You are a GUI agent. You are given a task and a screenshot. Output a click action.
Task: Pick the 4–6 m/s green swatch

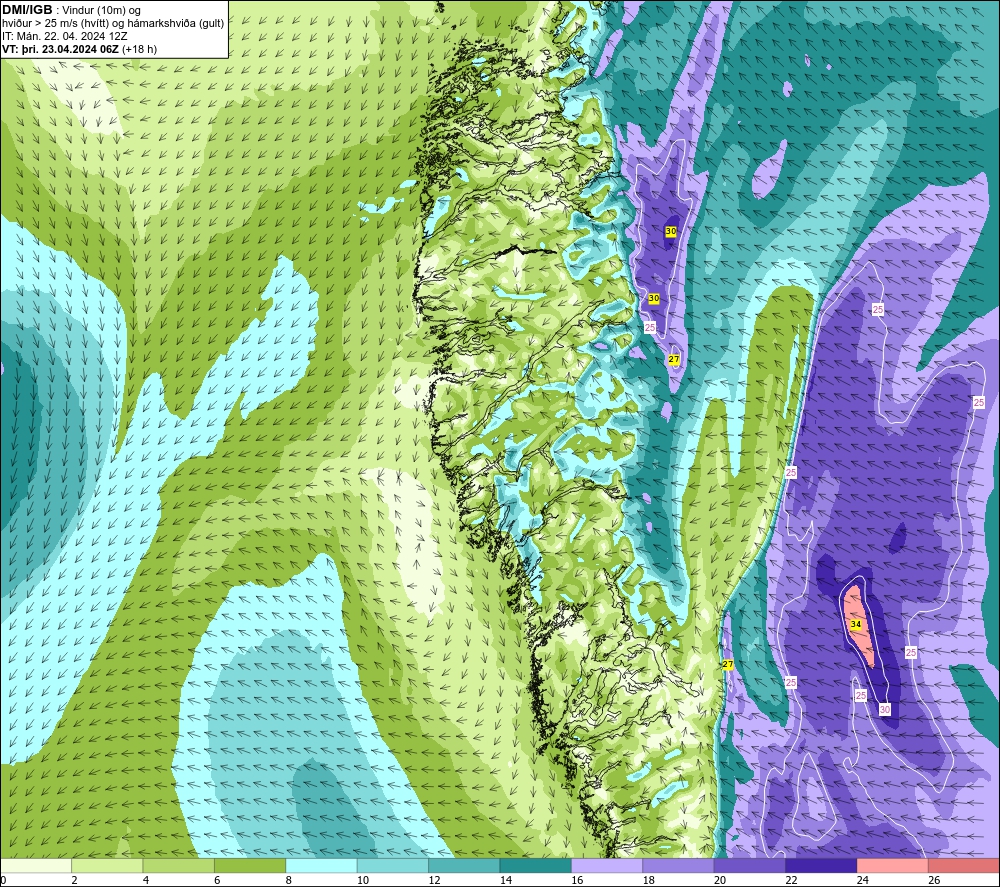tap(179, 865)
